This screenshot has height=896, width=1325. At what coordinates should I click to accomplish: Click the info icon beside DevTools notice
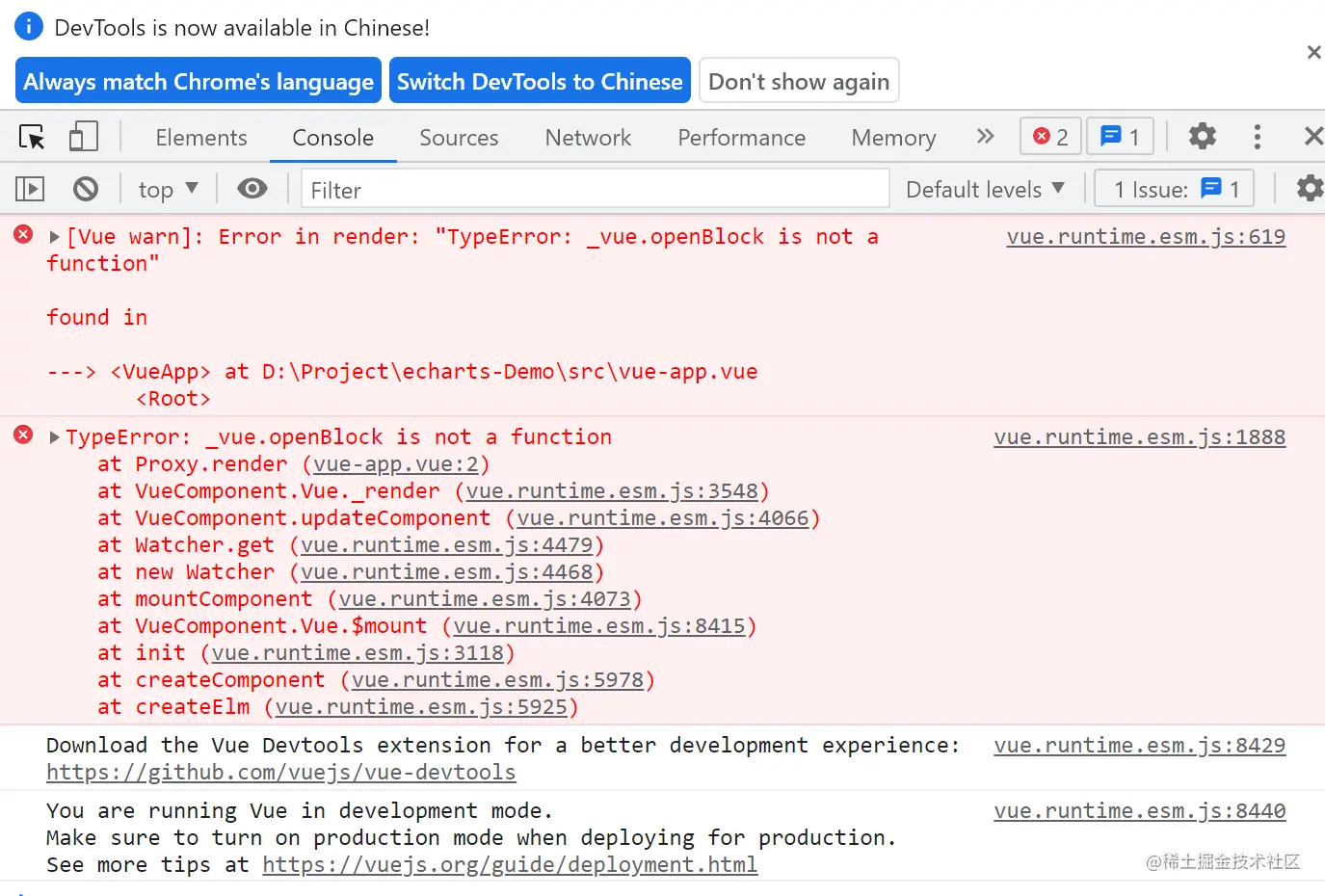[x=29, y=26]
